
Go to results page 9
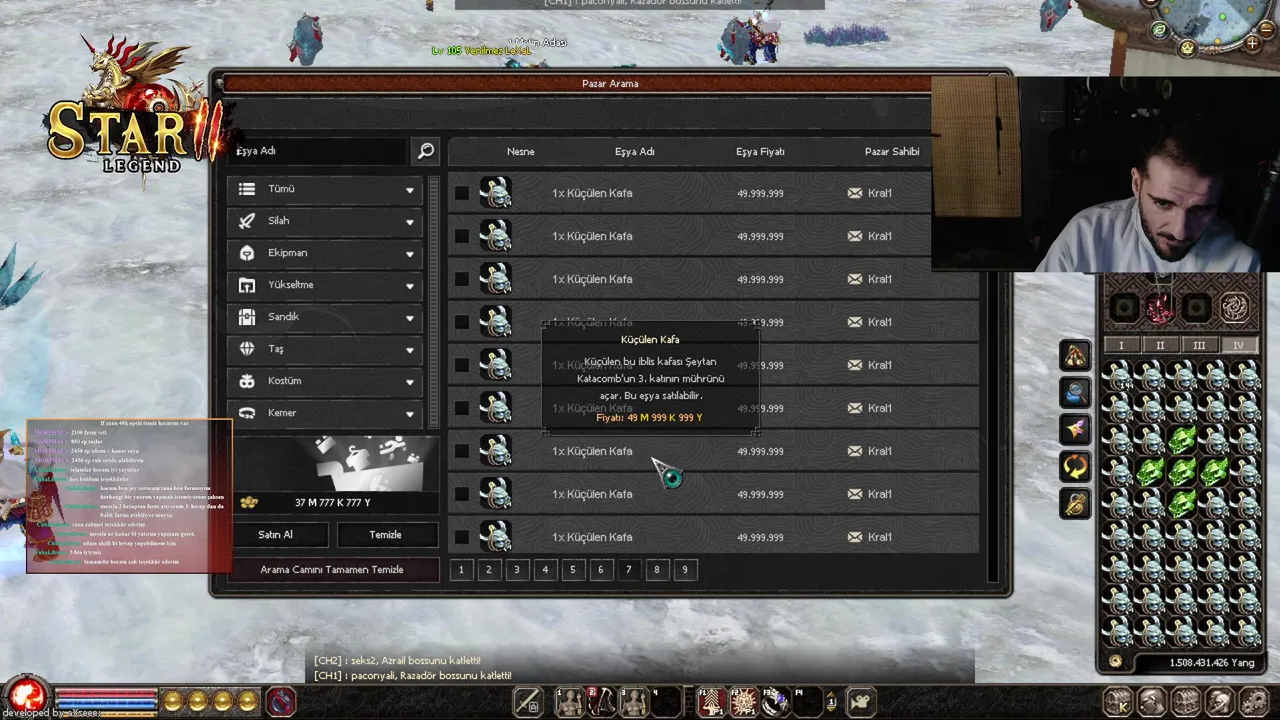coord(685,570)
